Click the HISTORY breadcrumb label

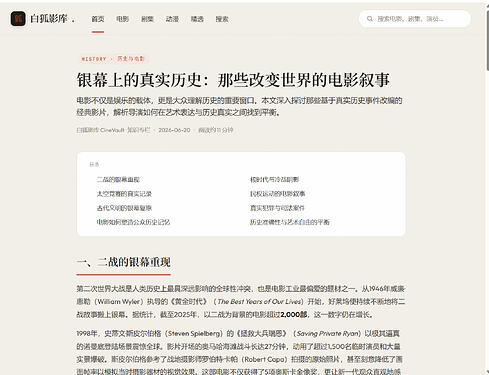[94, 59]
